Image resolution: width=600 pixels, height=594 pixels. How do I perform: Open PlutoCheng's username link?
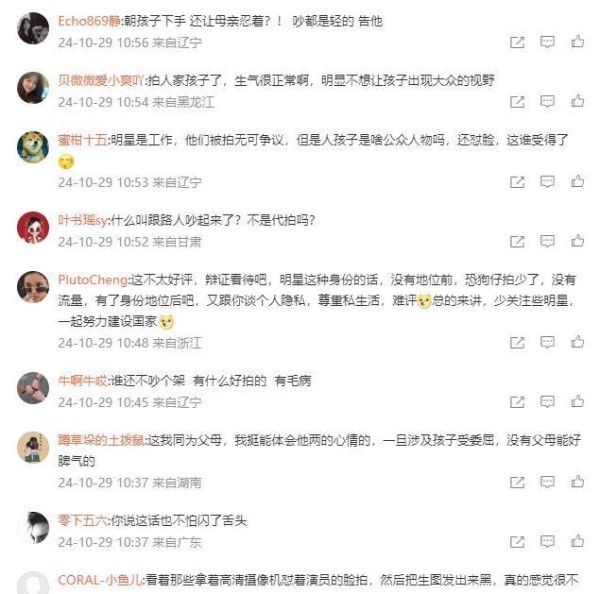pyautogui.click(x=93, y=280)
